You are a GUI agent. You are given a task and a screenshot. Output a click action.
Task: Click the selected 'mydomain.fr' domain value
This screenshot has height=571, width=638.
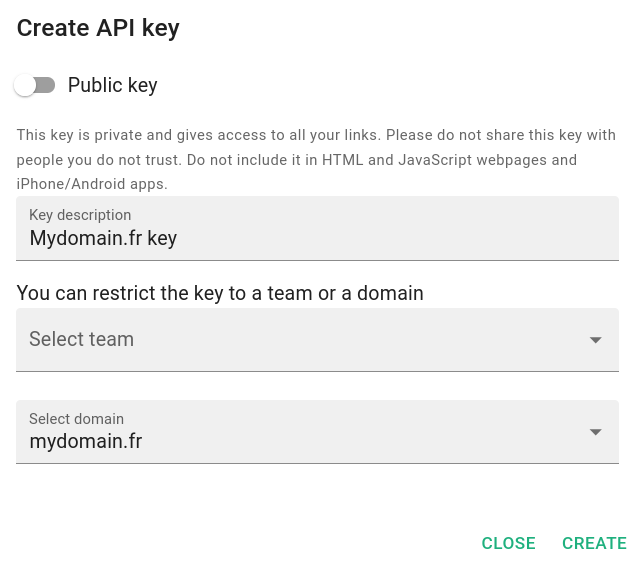coord(86,441)
